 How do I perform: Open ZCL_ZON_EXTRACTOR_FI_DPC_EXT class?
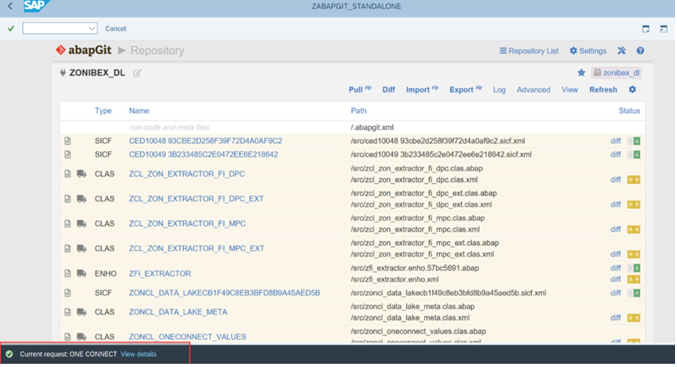[196, 199]
